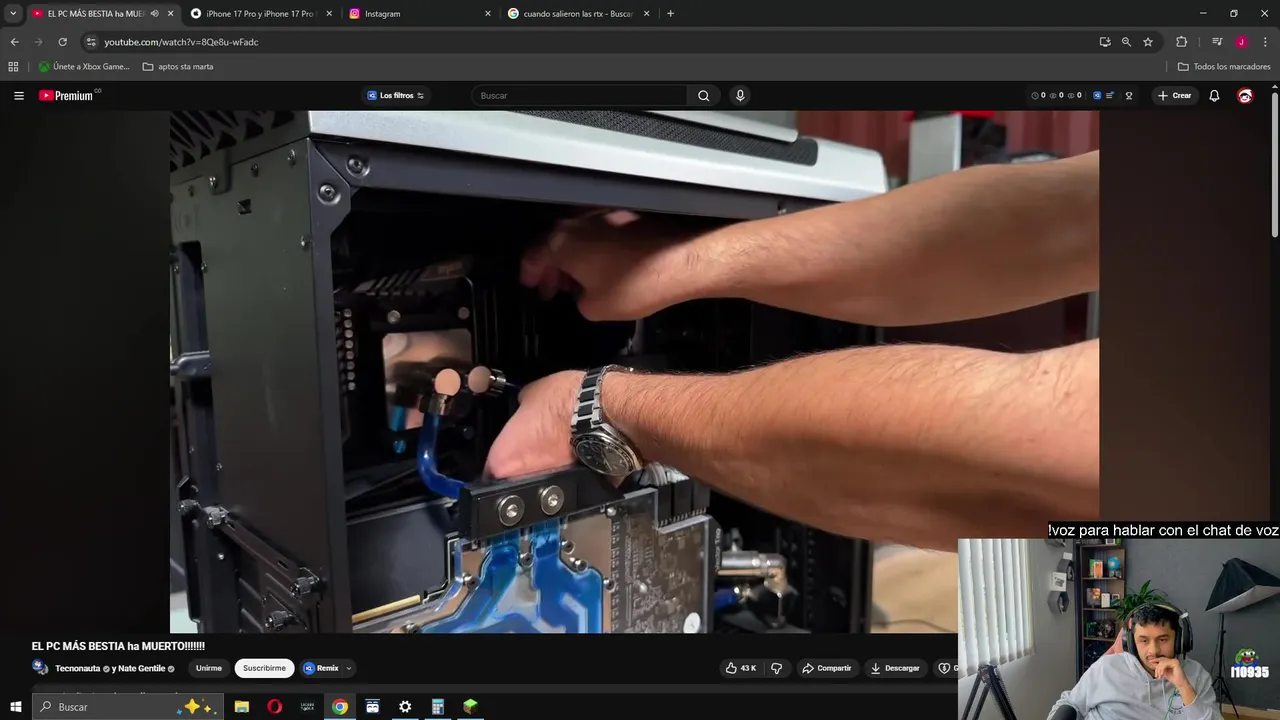Click the Unirme membership button

point(209,668)
